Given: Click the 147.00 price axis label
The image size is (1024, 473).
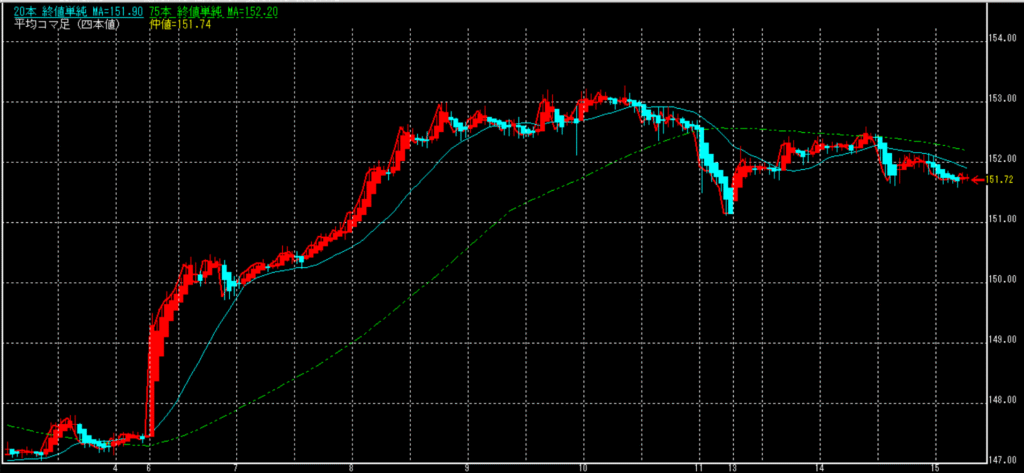Looking at the screenshot, I should (x=1001, y=459).
